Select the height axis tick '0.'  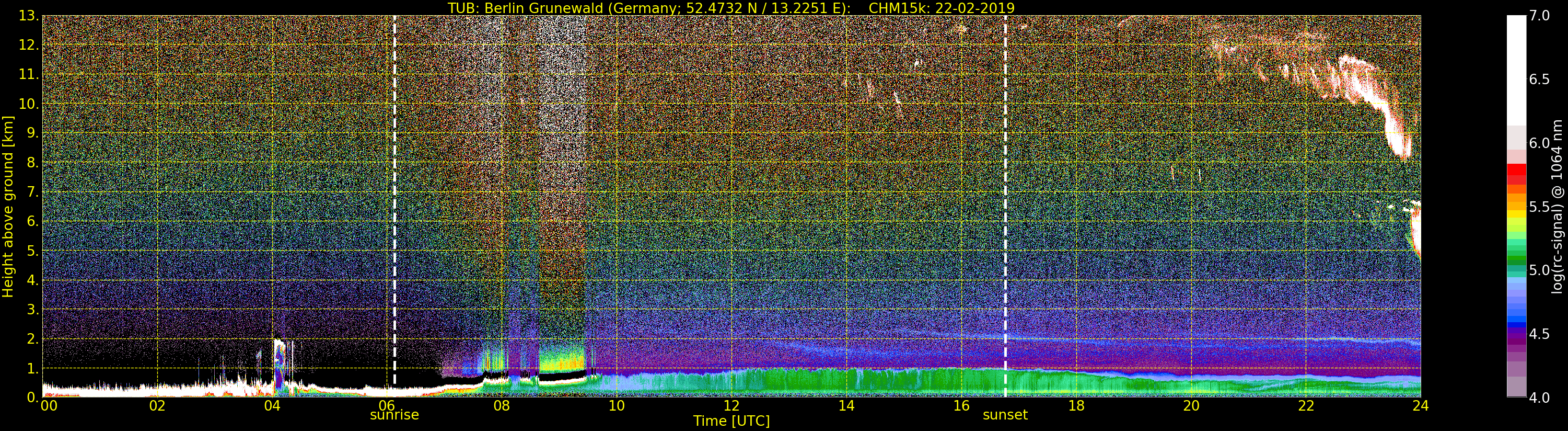point(32,397)
